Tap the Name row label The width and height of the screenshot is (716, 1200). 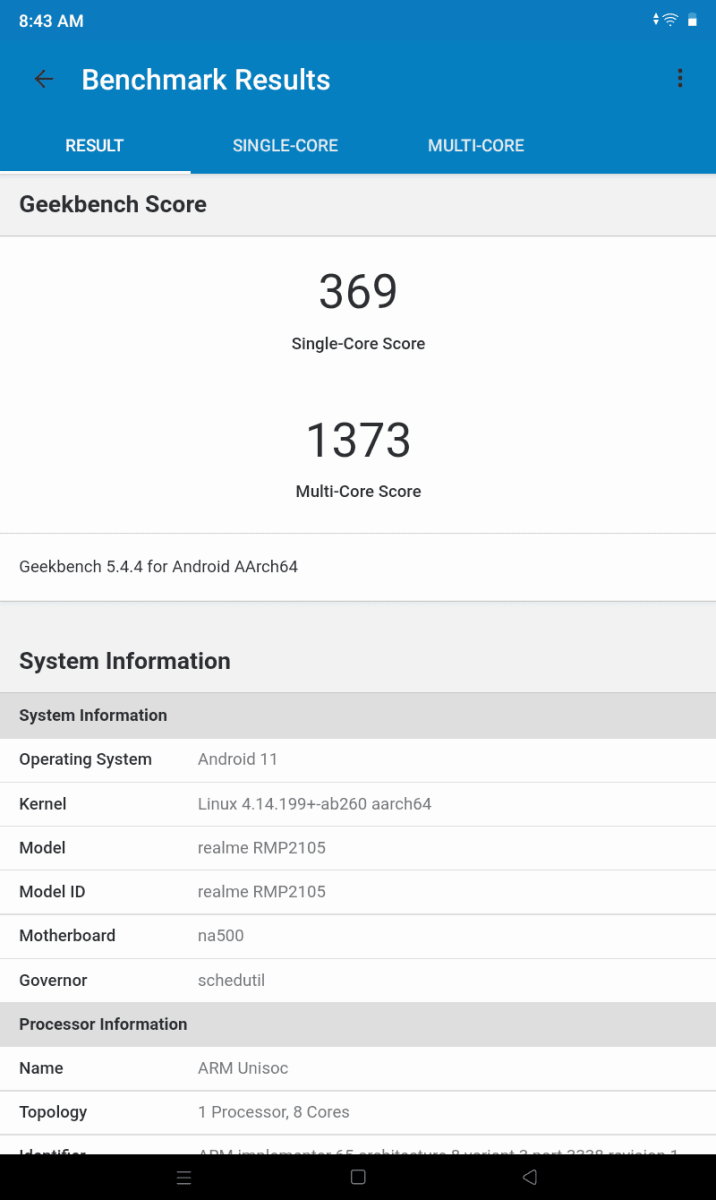click(x=41, y=1069)
